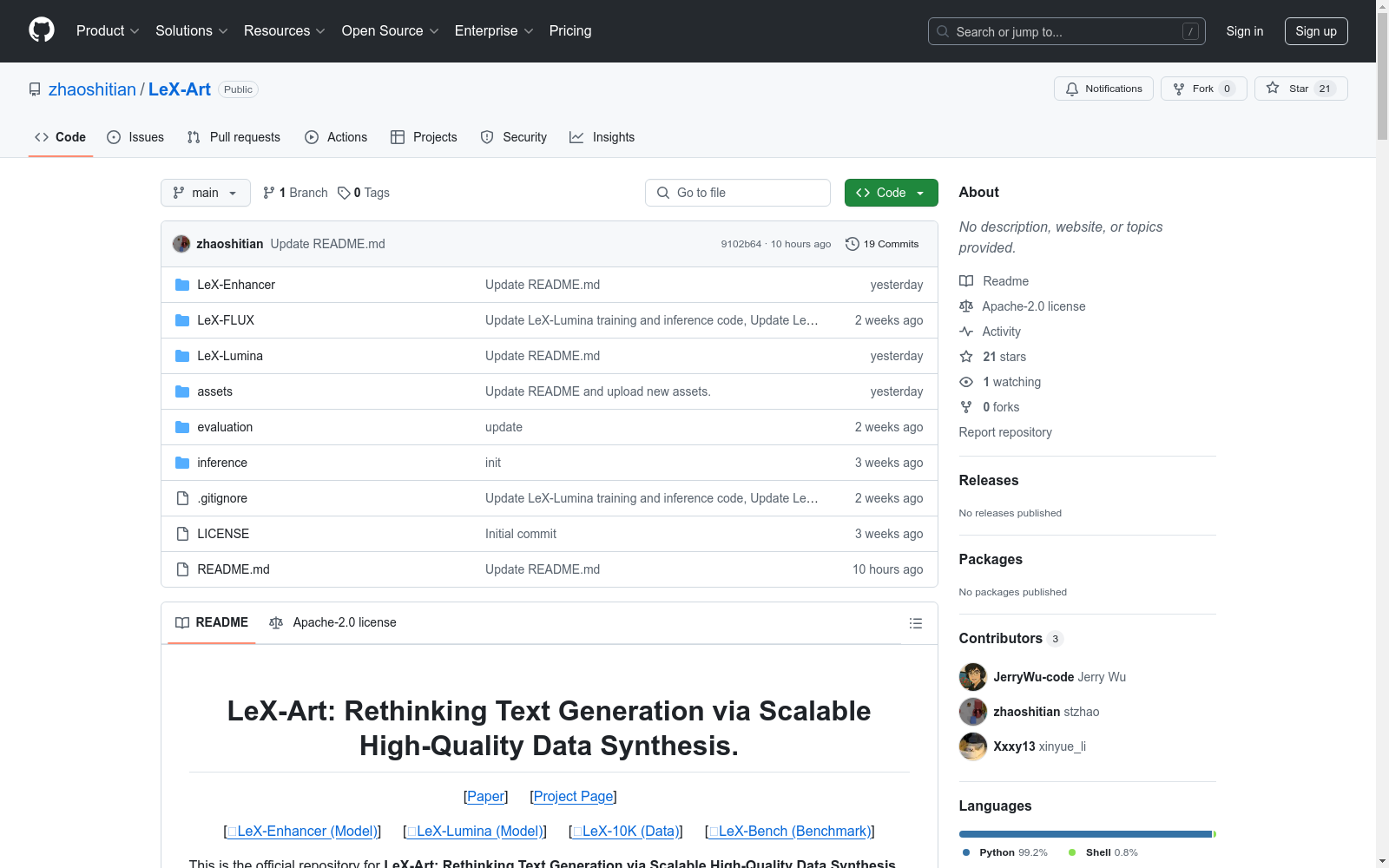Image resolution: width=1389 pixels, height=868 pixels.
Task: Fork this repository
Action: tap(1203, 89)
